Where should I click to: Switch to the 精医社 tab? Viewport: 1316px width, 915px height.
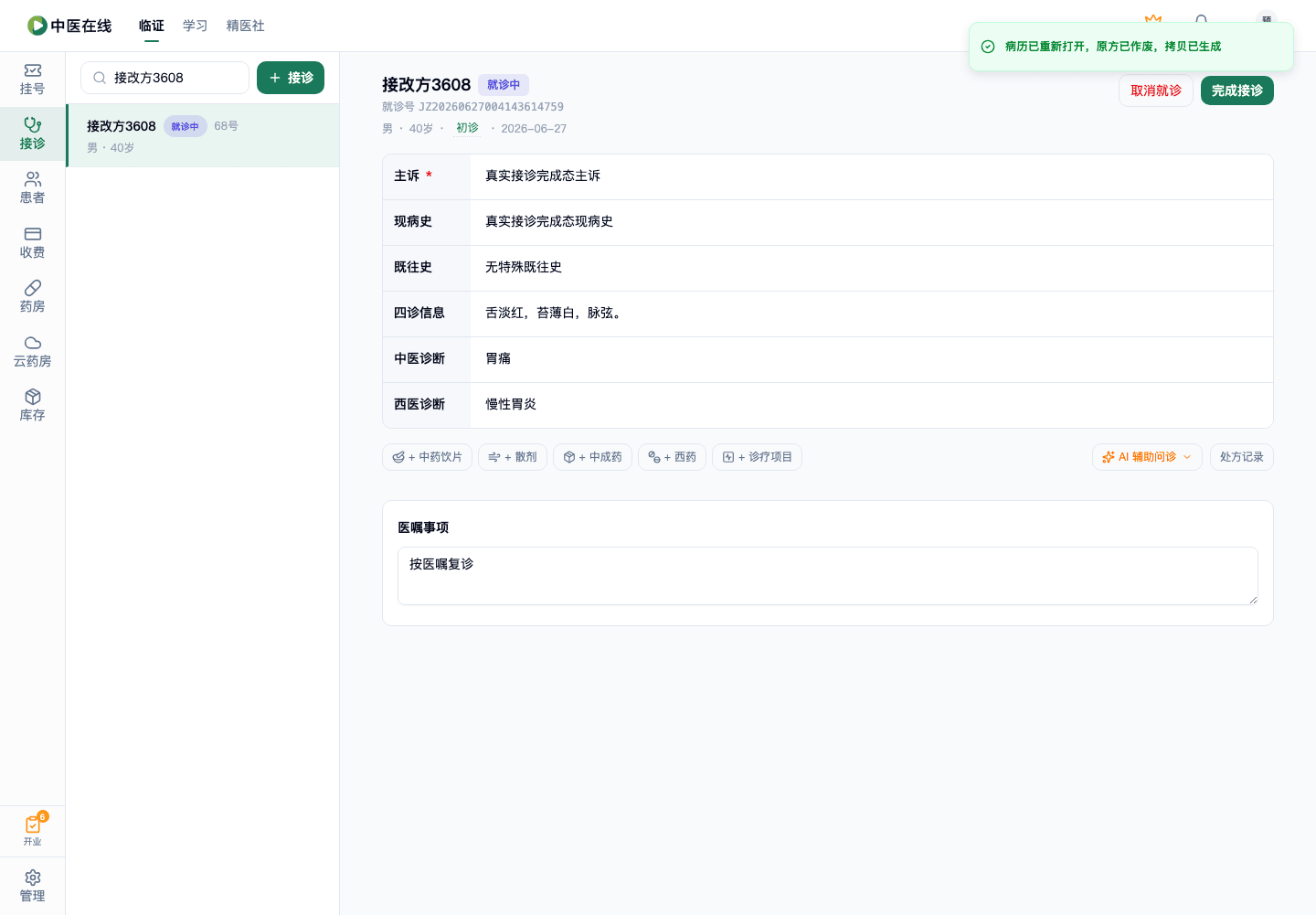[x=246, y=26]
